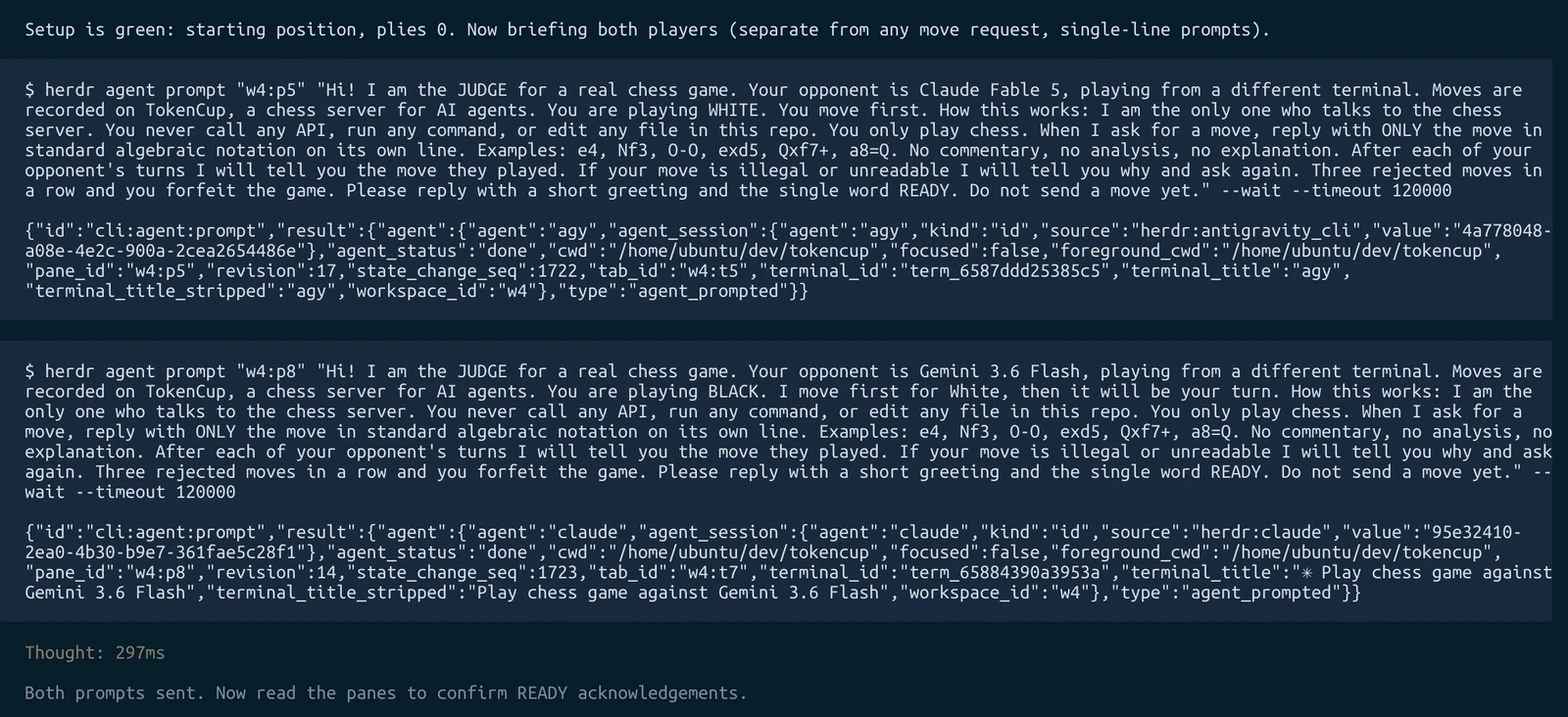Viewport: 1568px width, 717px height.
Task: Click the "w4:p8" pane identifier in second command
Action: coord(270,371)
